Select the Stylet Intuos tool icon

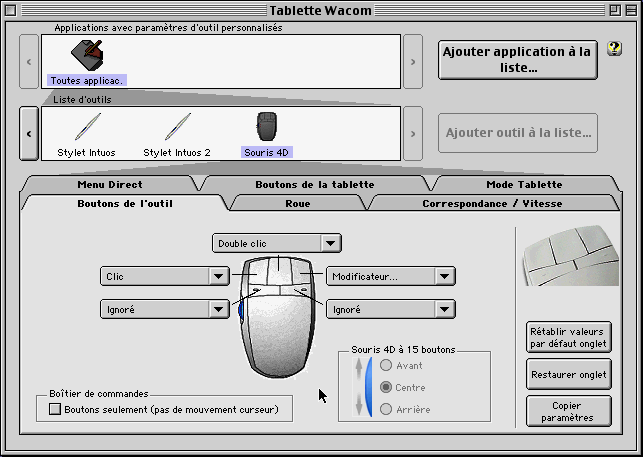tap(88, 127)
